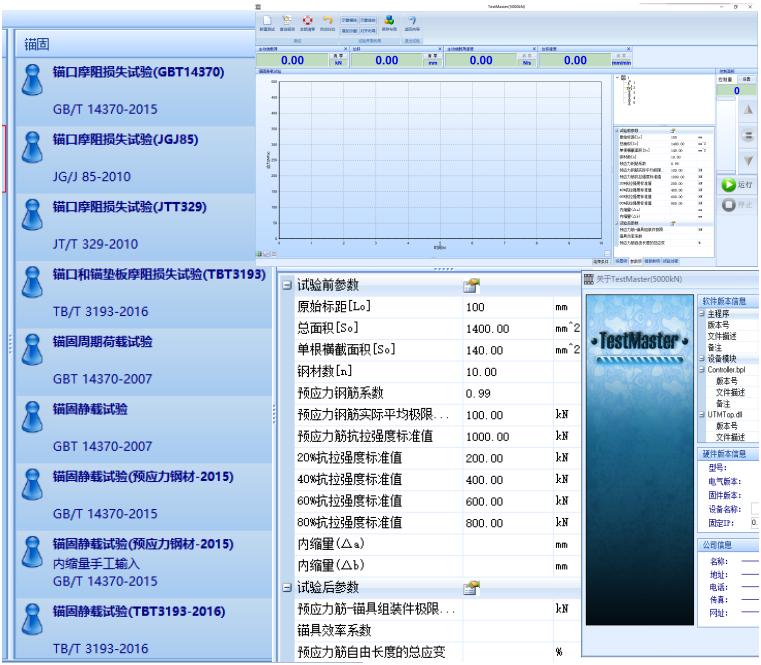Select 锚固静载试验(TBT3193-2016) pawn icon

click(x=32, y=619)
